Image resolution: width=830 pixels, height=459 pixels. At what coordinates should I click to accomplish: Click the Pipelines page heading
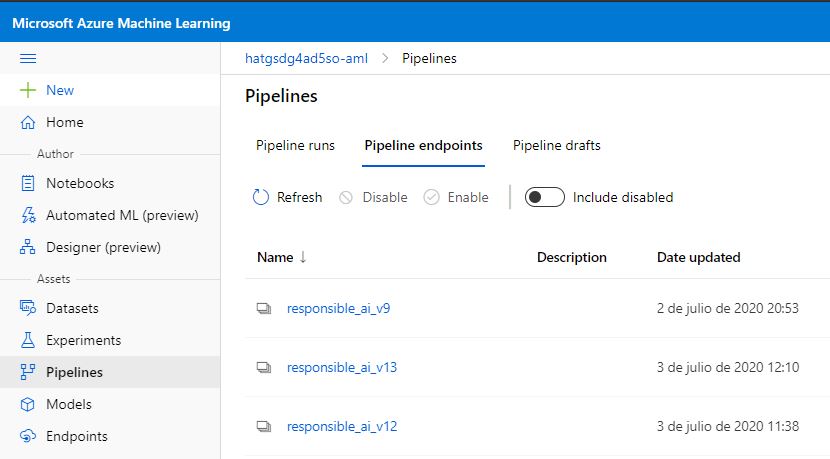click(281, 96)
